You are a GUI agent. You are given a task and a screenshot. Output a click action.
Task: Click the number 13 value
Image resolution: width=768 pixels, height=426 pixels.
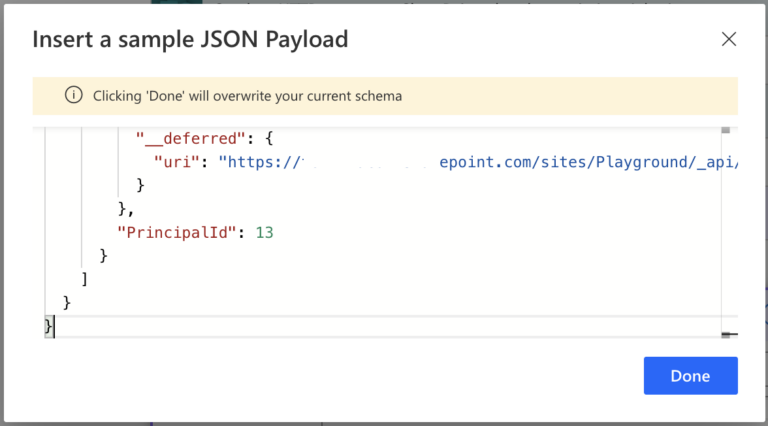pyautogui.click(x=264, y=233)
